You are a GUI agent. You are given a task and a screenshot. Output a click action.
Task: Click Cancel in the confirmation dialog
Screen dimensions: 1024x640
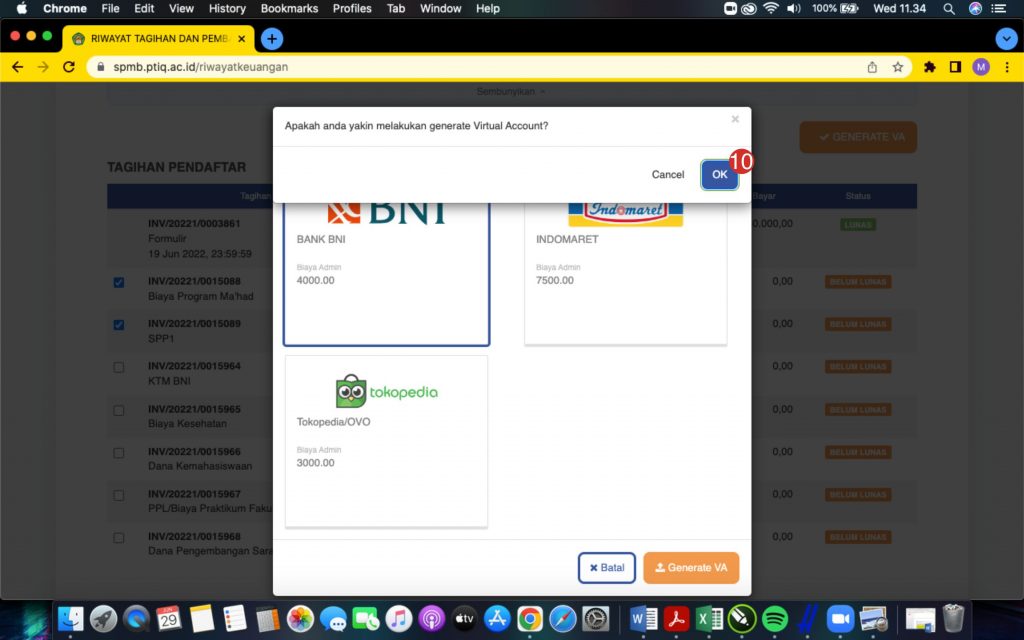click(x=667, y=174)
